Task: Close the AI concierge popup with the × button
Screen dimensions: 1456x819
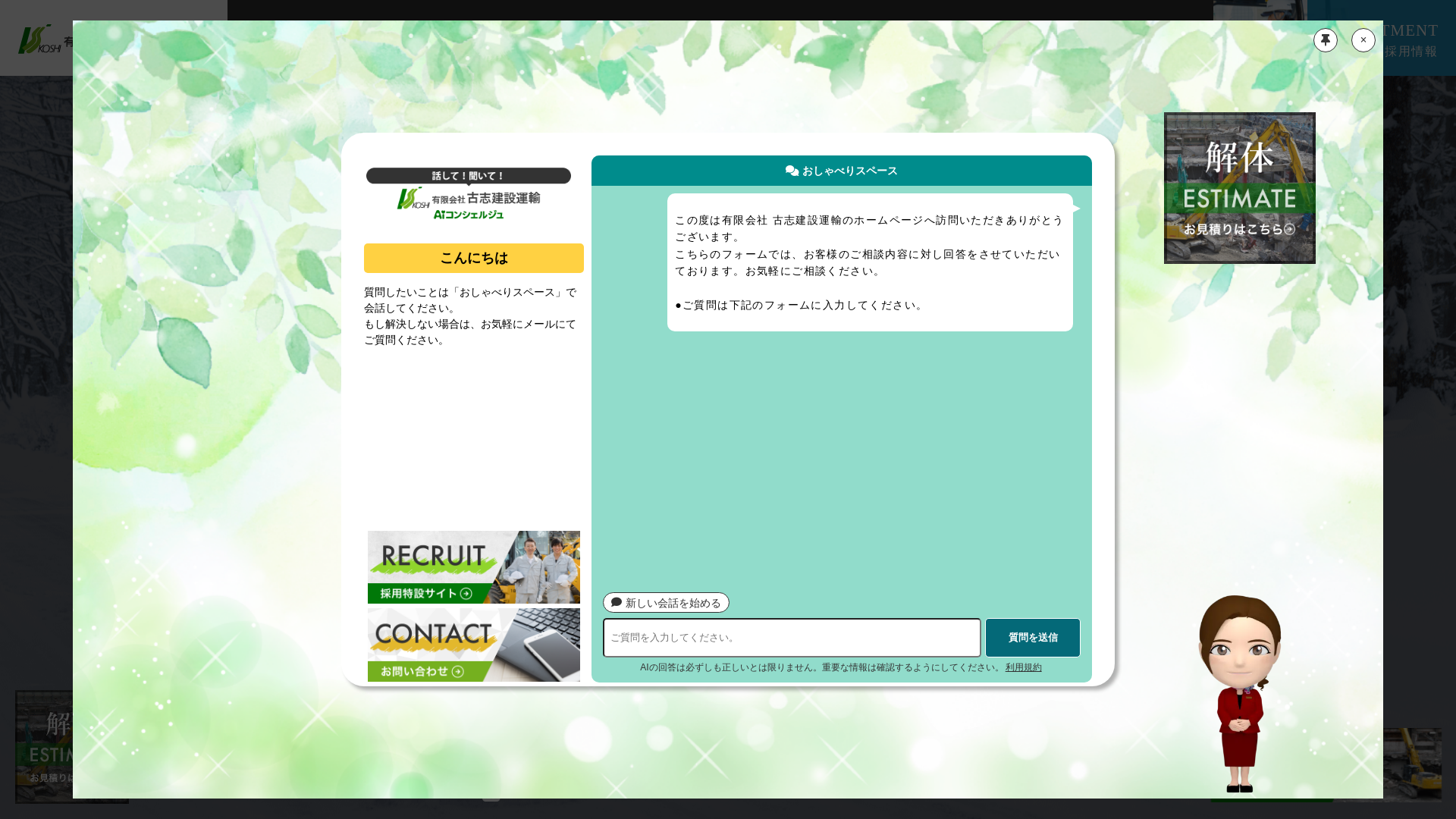Action: click(1363, 39)
